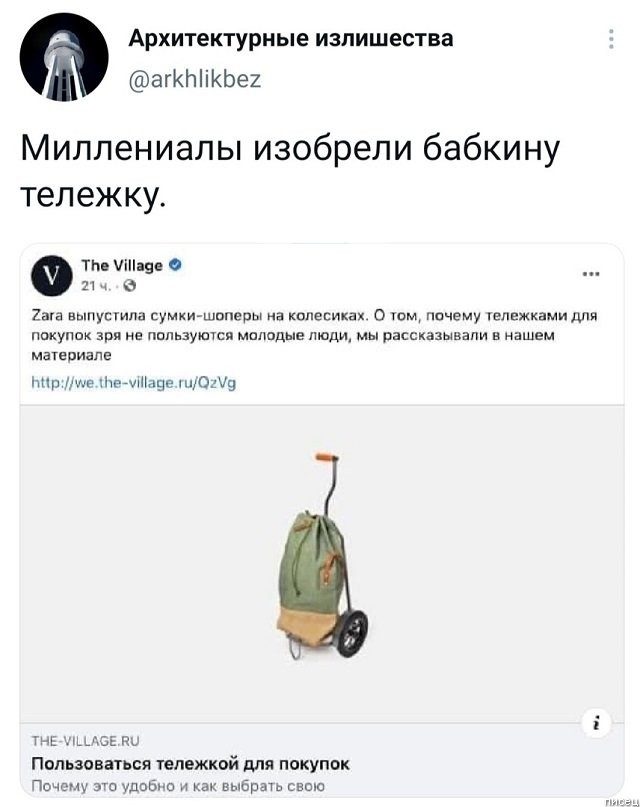This screenshot has width=640, height=807.
Task: Click The Village round logo avatar
Action: pos(51,275)
